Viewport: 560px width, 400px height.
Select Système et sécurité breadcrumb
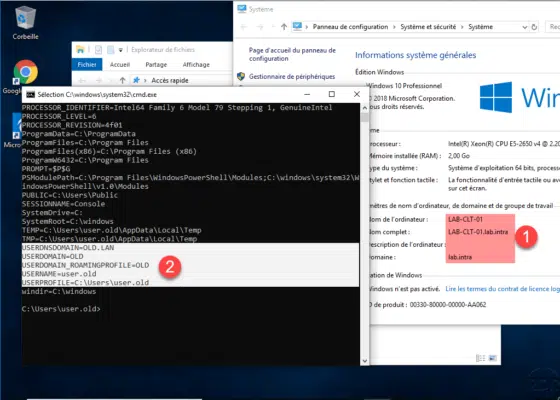coord(428,27)
